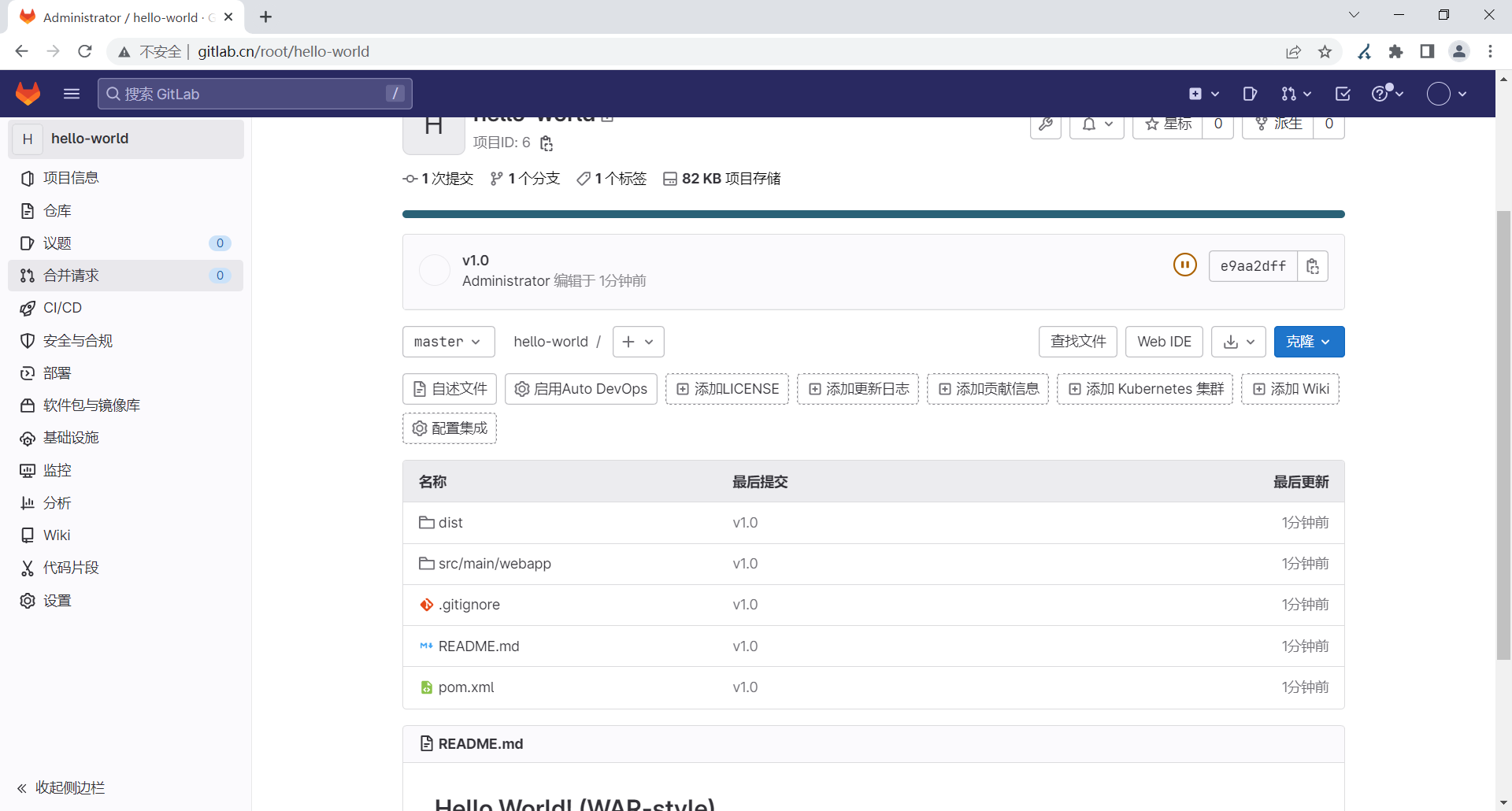Open 项目信息 in the sidebar
The height and width of the screenshot is (811, 1512).
(x=126, y=178)
